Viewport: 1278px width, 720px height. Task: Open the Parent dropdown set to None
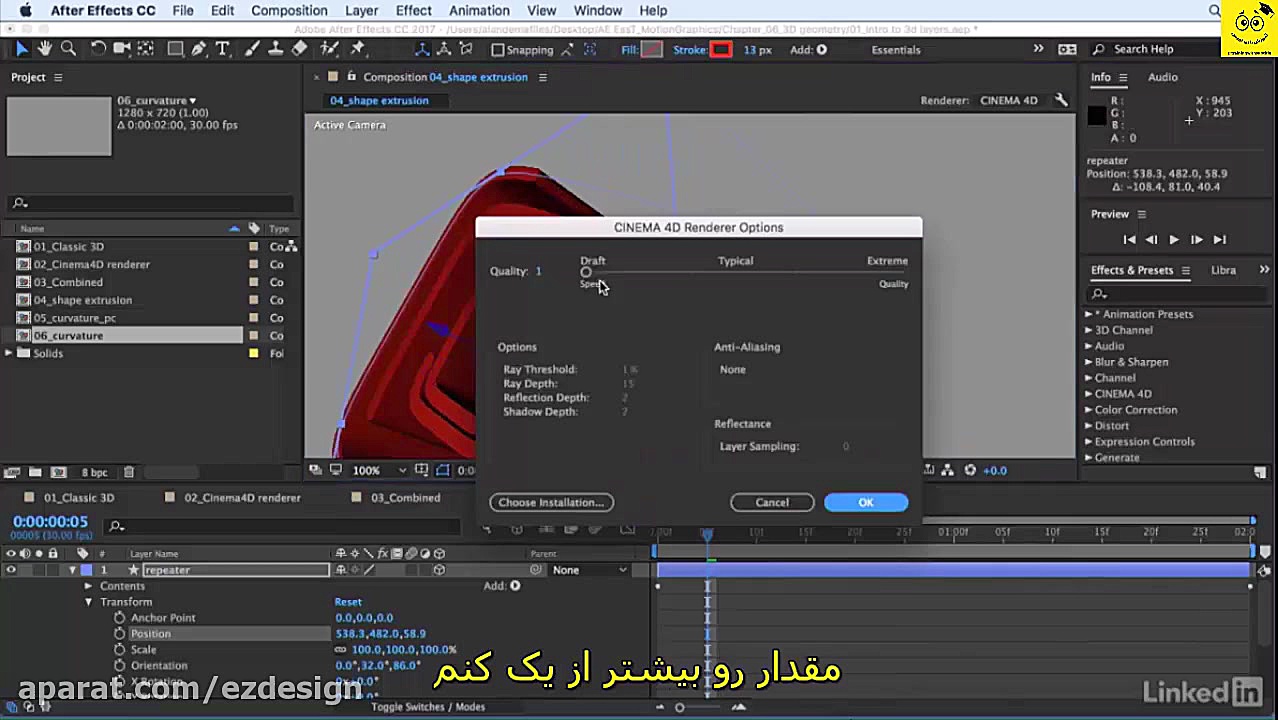588,569
